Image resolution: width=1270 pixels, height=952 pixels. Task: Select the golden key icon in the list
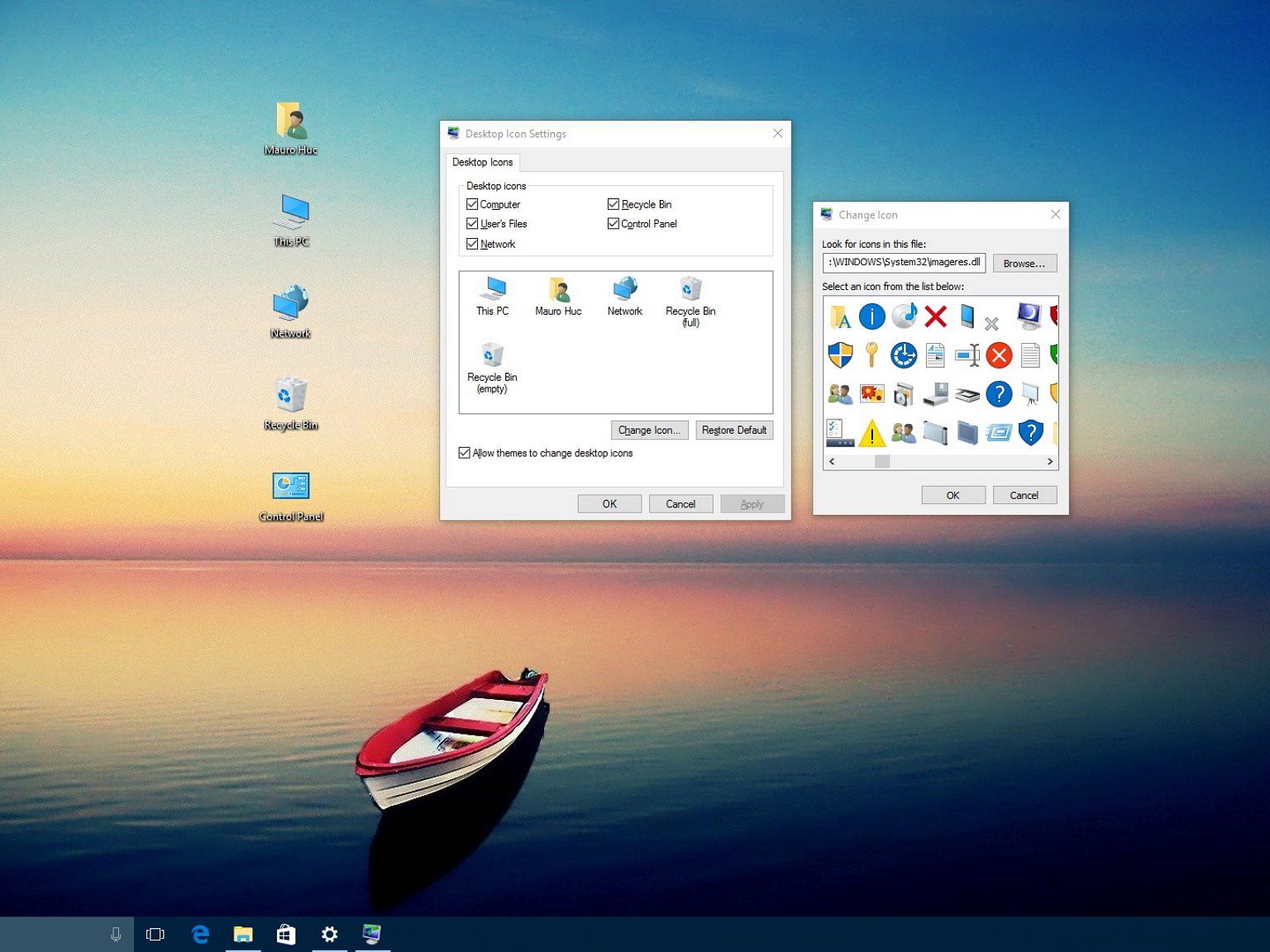click(x=872, y=355)
